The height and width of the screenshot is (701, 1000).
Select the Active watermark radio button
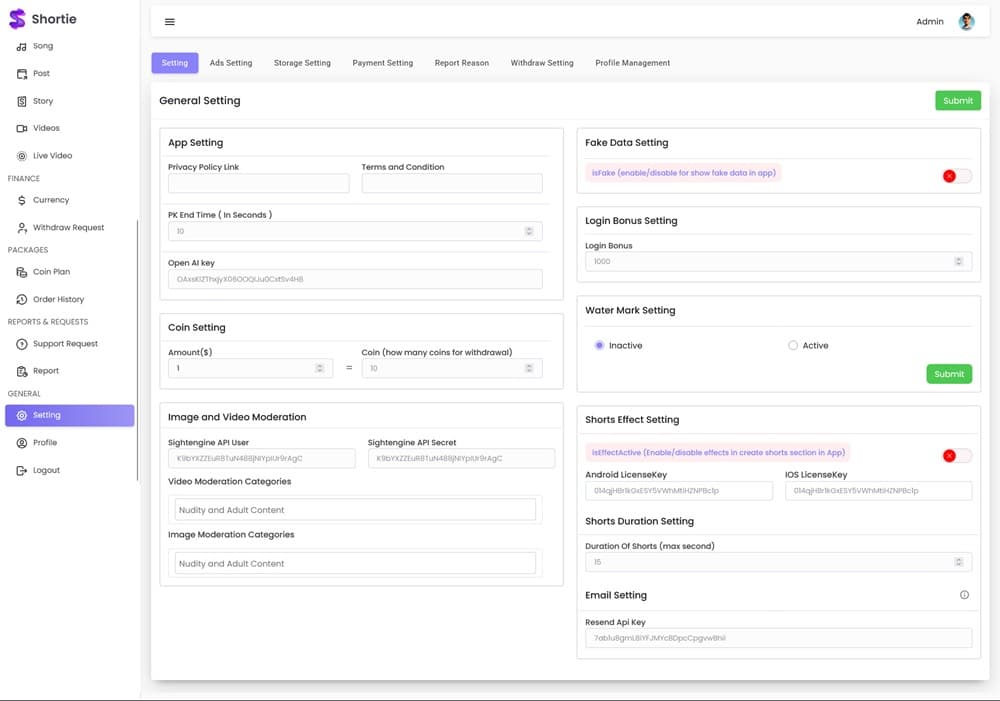tap(793, 345)
